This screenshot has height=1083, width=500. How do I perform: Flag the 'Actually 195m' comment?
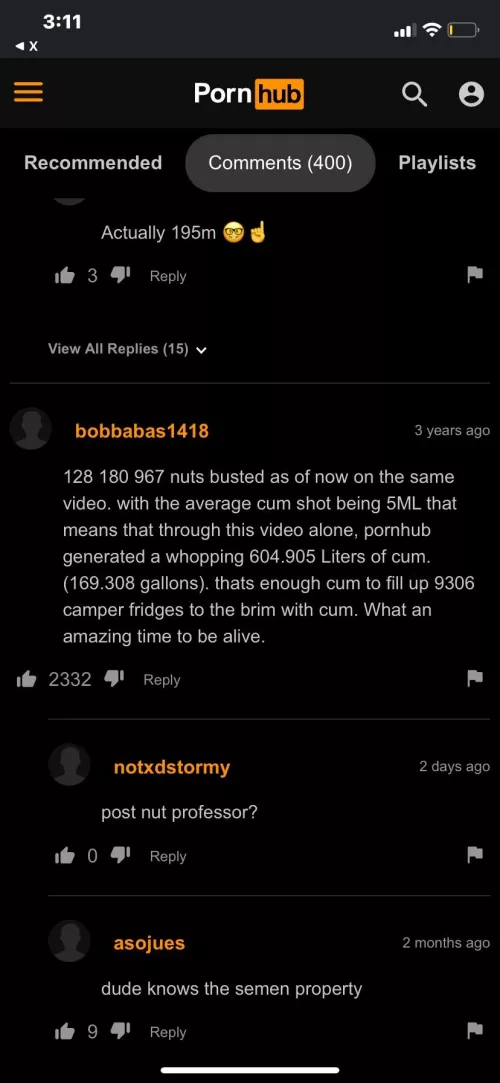[474, 276]
